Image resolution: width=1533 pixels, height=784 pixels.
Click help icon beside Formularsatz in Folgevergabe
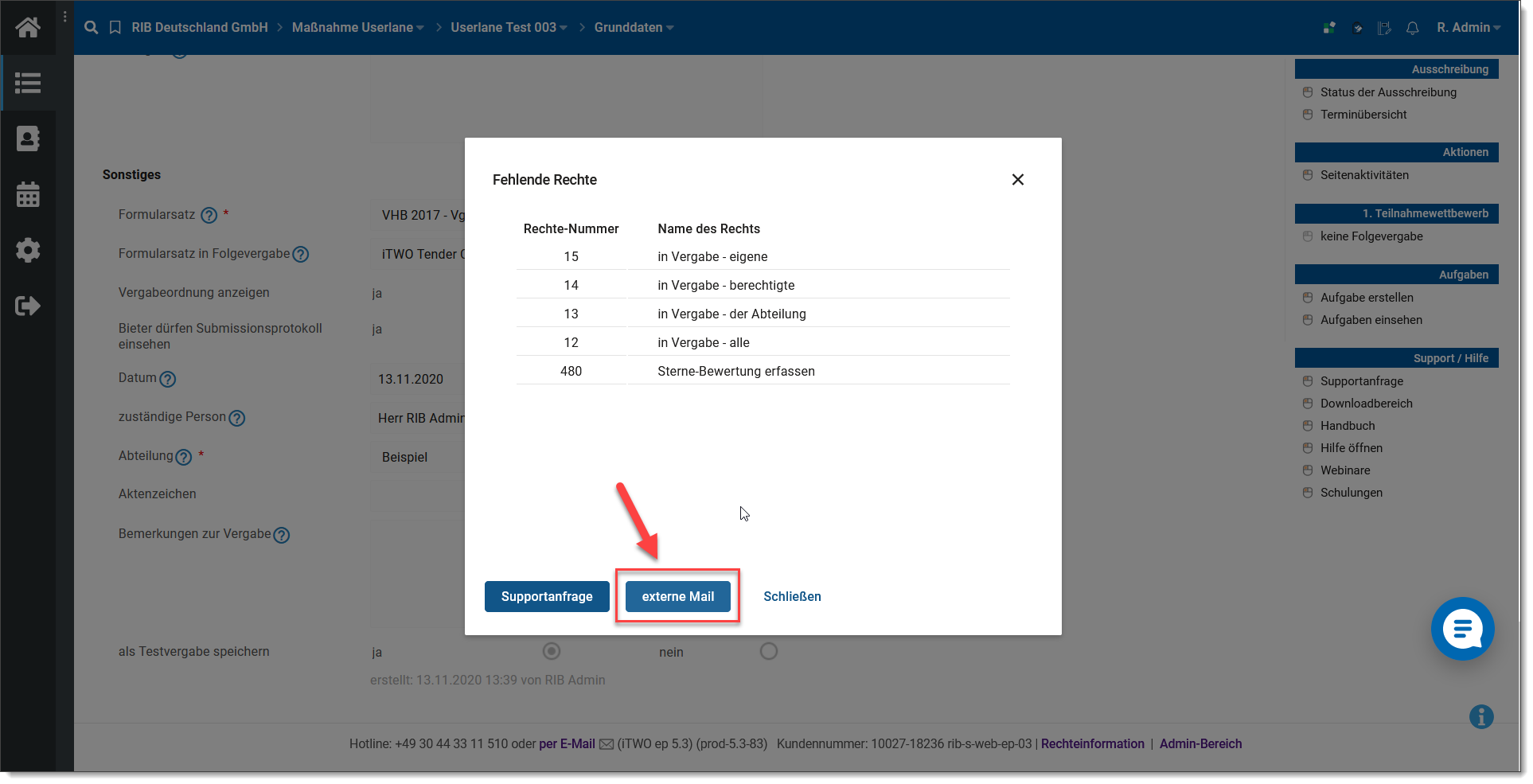click(301, 255)
